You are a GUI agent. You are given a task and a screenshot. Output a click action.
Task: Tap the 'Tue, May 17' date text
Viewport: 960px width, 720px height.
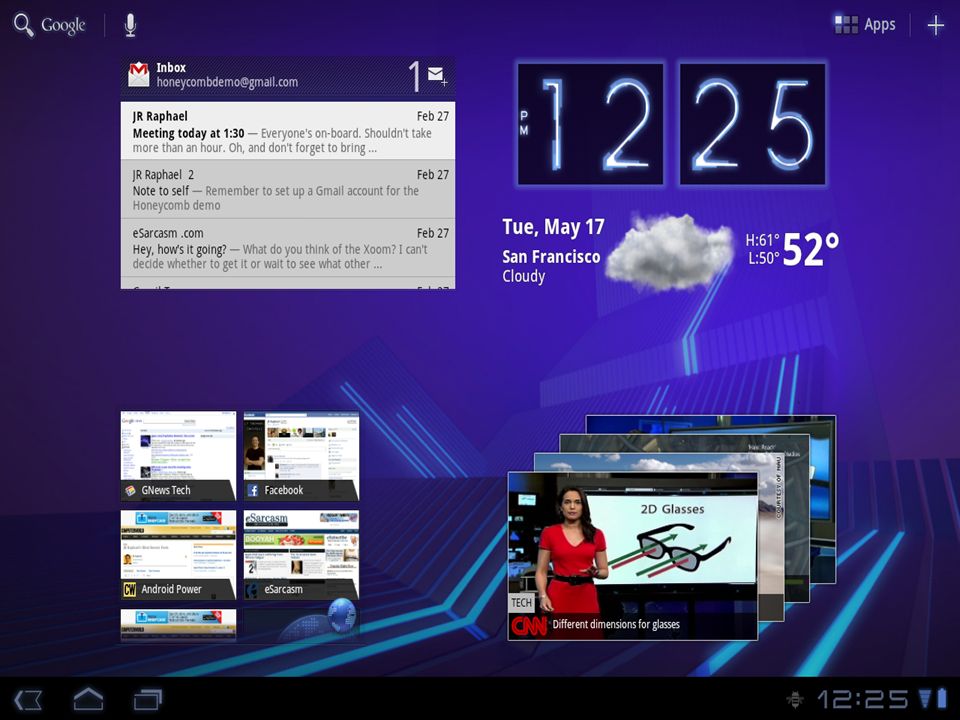(553, 227)
